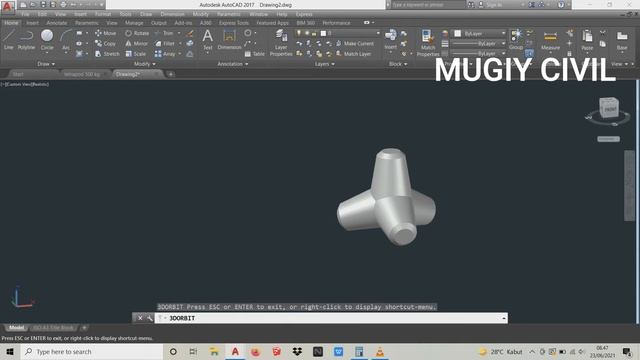This screenshot has height=360, width=640.
Task: Click the Offset icon beside Array
Action: (x=190, y=54)
